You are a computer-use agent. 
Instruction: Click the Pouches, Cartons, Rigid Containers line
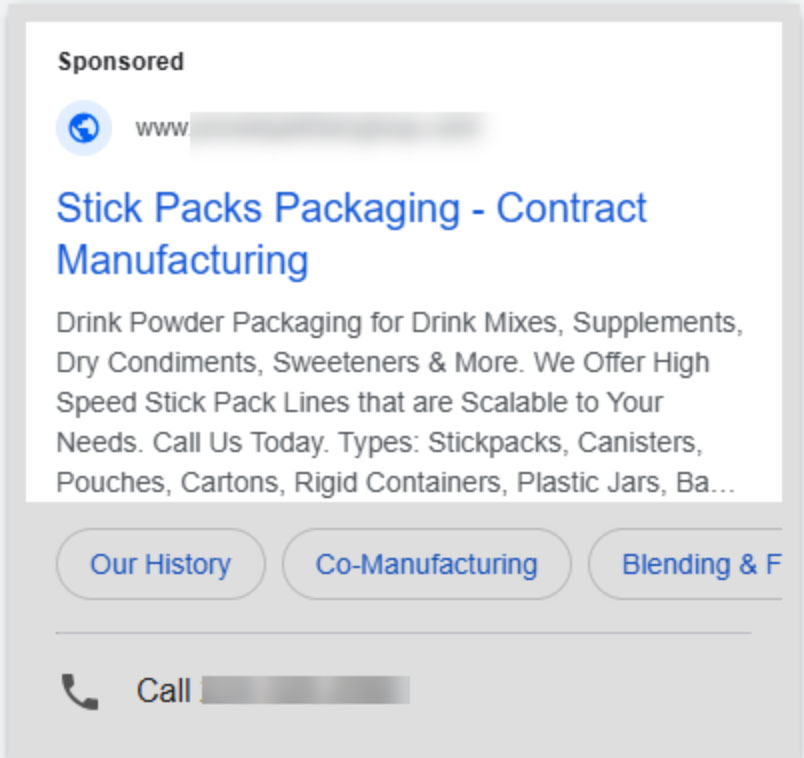tap(282, 484)
